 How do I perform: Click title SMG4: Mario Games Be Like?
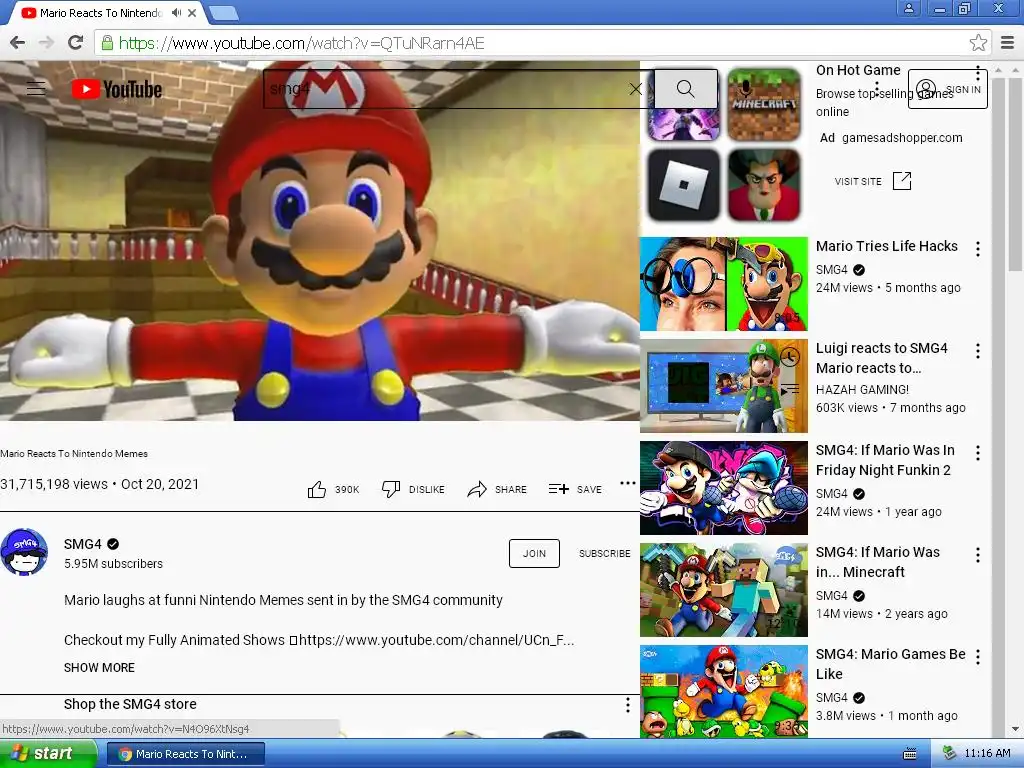891,664
